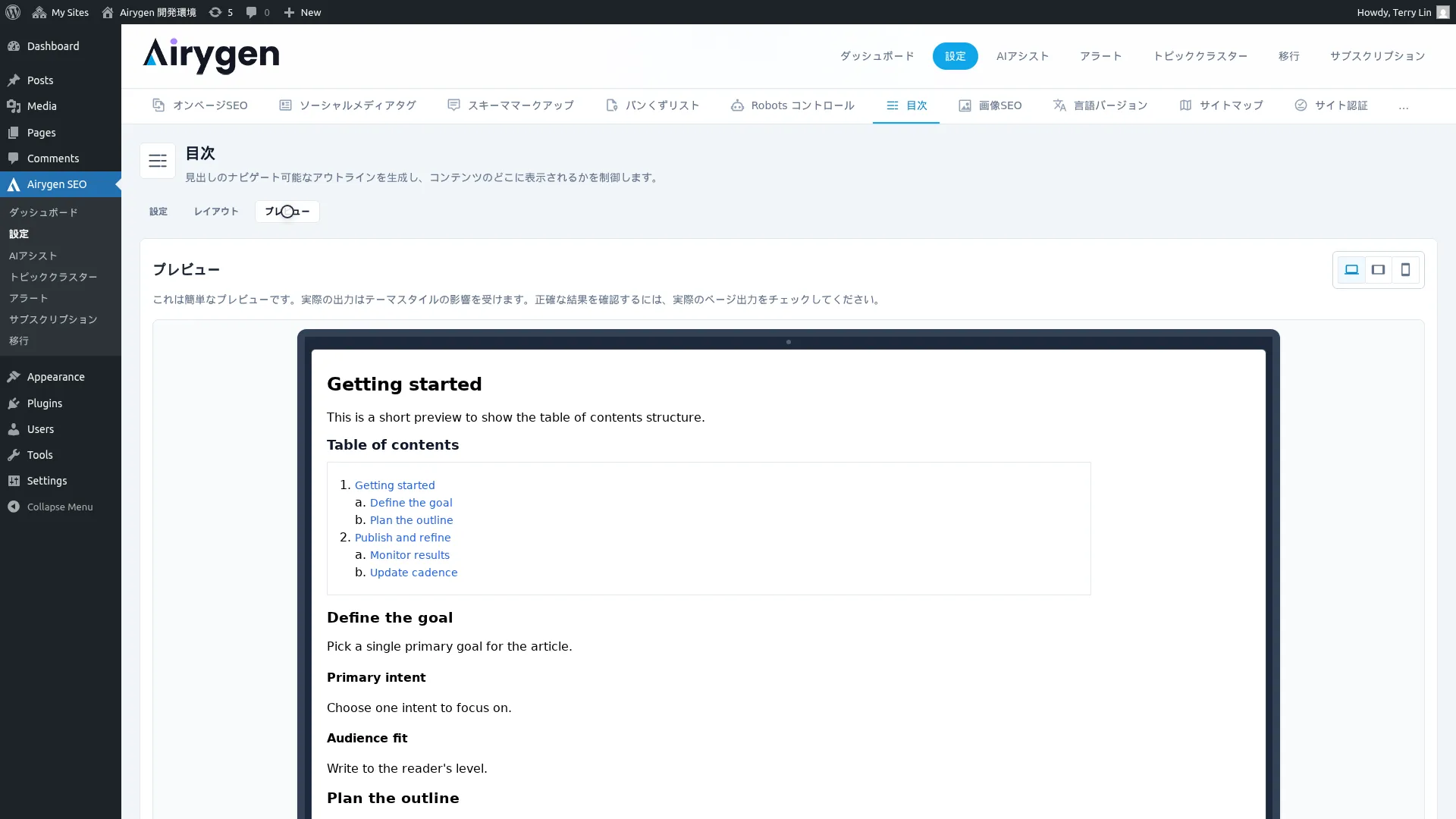Viewport: 1456px width, 819px height.
Task: Switch to the レイアウト sub-tab
Action: 216,212
